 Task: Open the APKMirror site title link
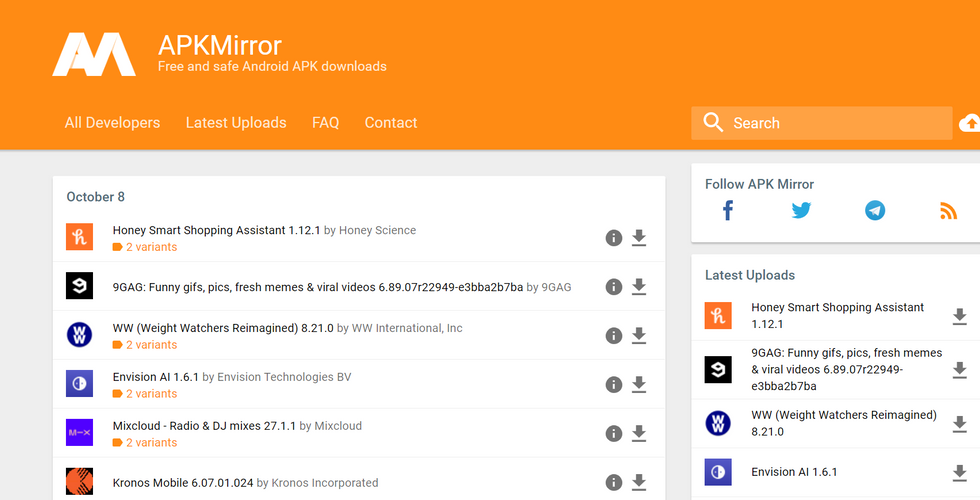[x=219, y=46]
